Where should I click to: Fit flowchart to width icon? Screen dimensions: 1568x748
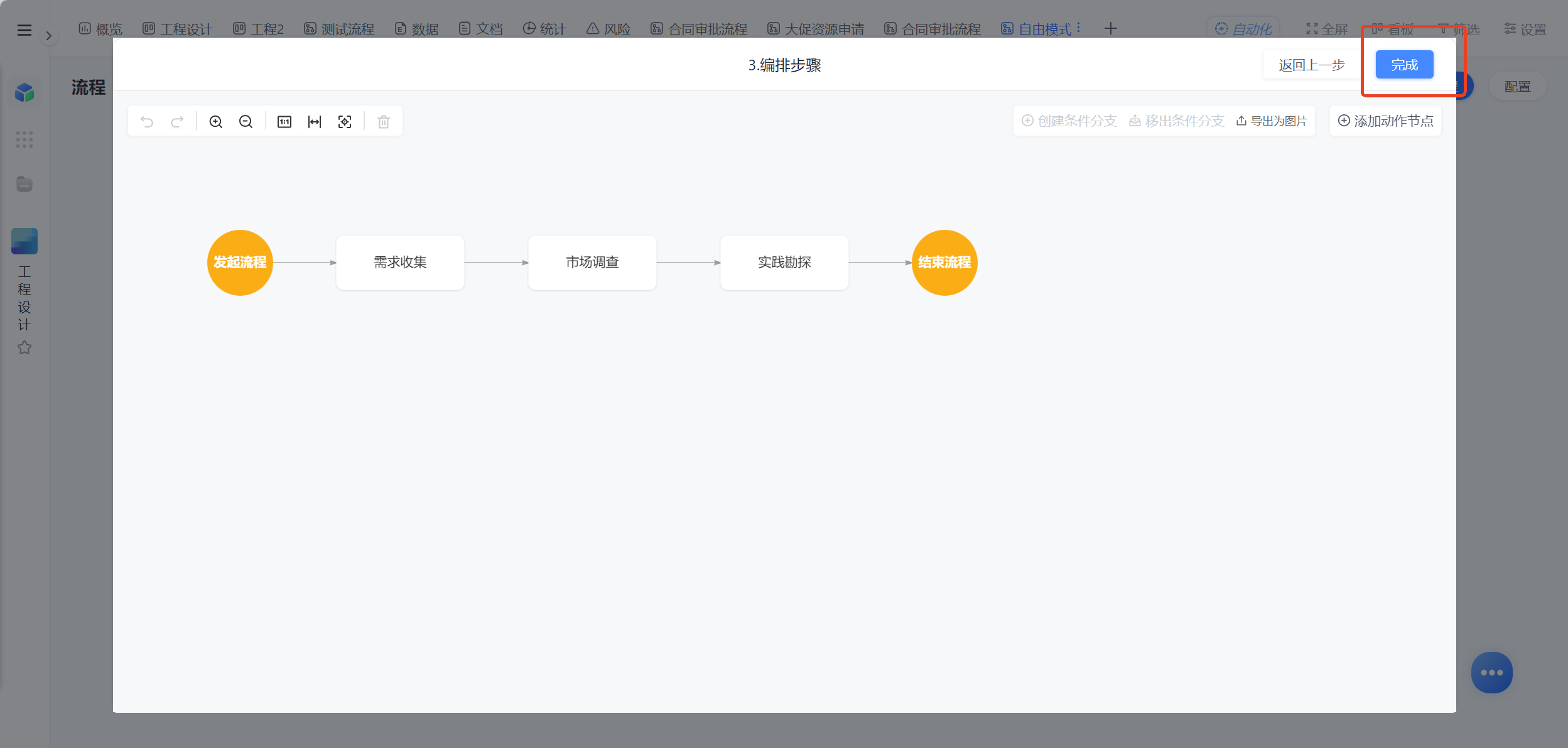(315, 122)
